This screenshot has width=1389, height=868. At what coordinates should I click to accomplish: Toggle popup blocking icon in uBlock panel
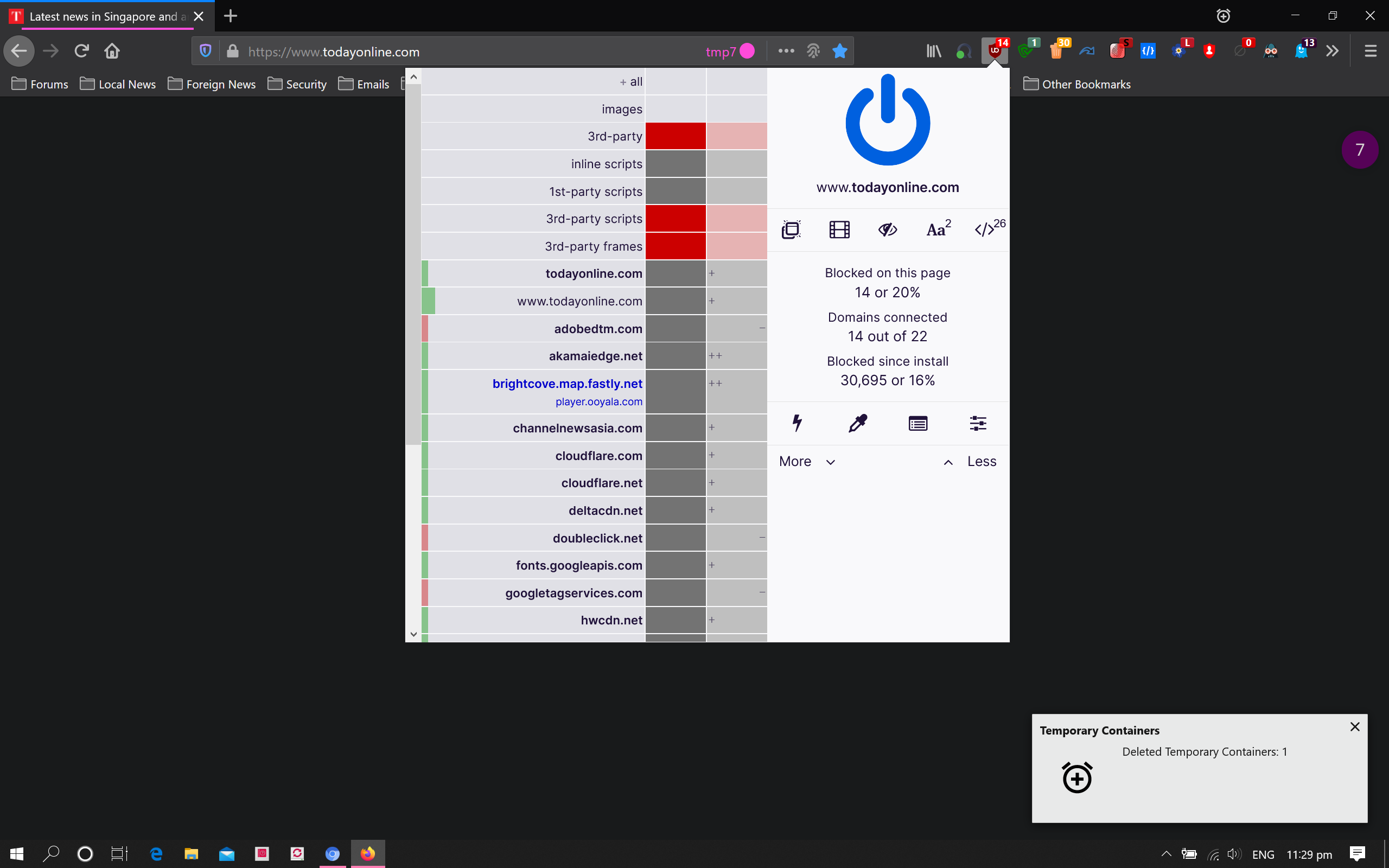click(791, 229)
